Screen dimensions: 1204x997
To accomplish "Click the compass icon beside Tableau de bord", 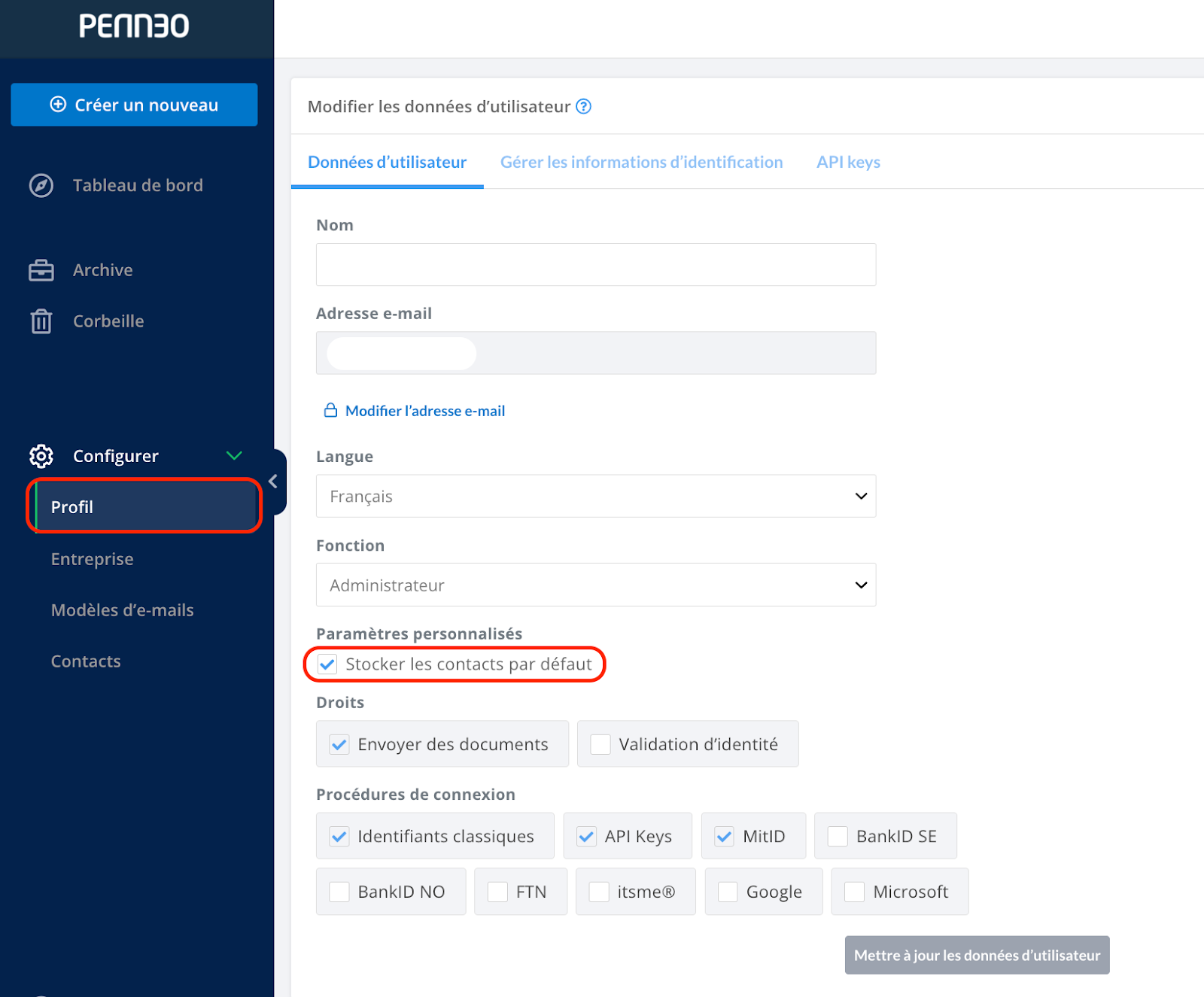I will 41,185.
